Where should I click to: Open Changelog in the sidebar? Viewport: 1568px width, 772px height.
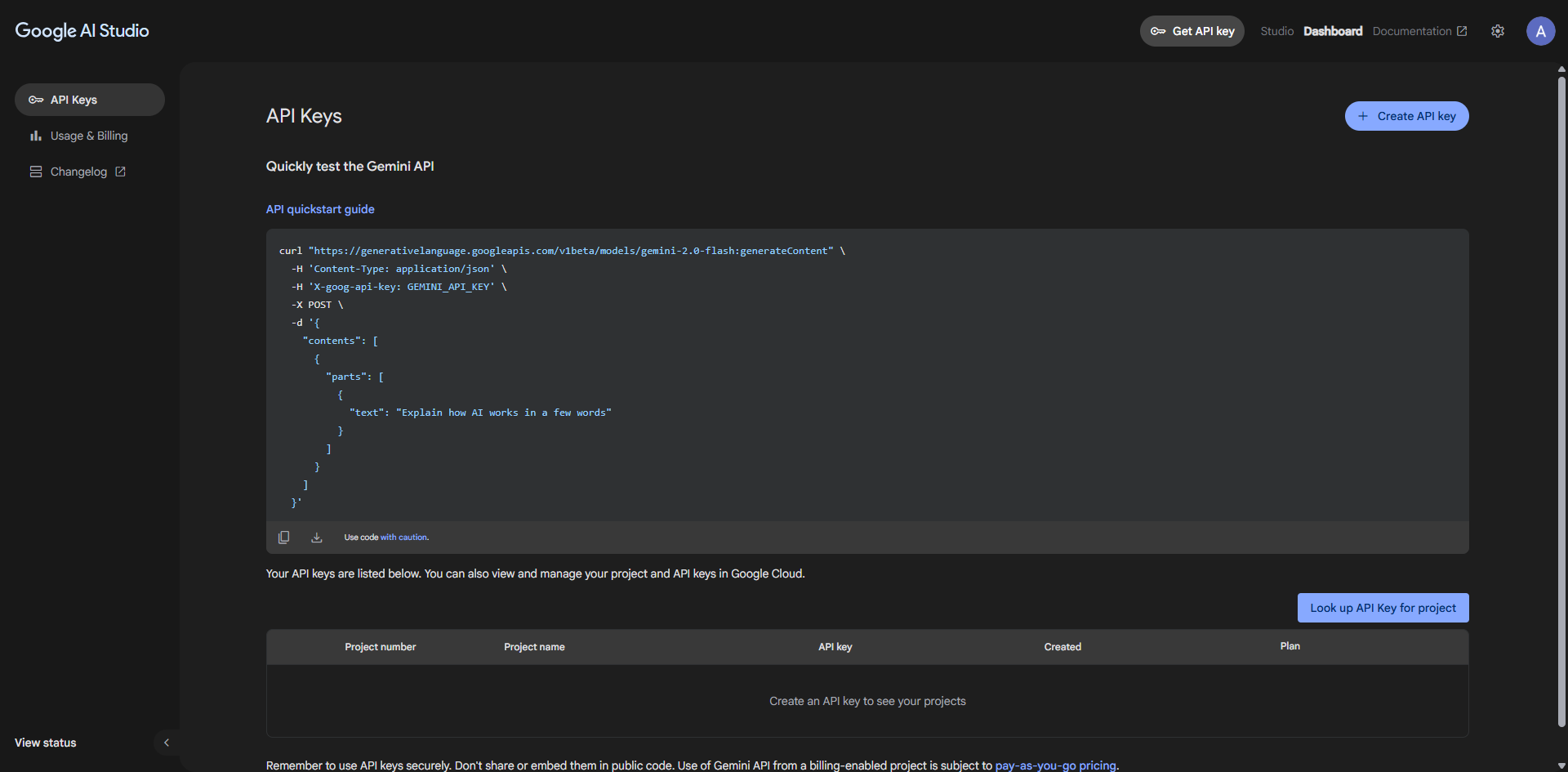pyautogui.click(x=90, y=172)
